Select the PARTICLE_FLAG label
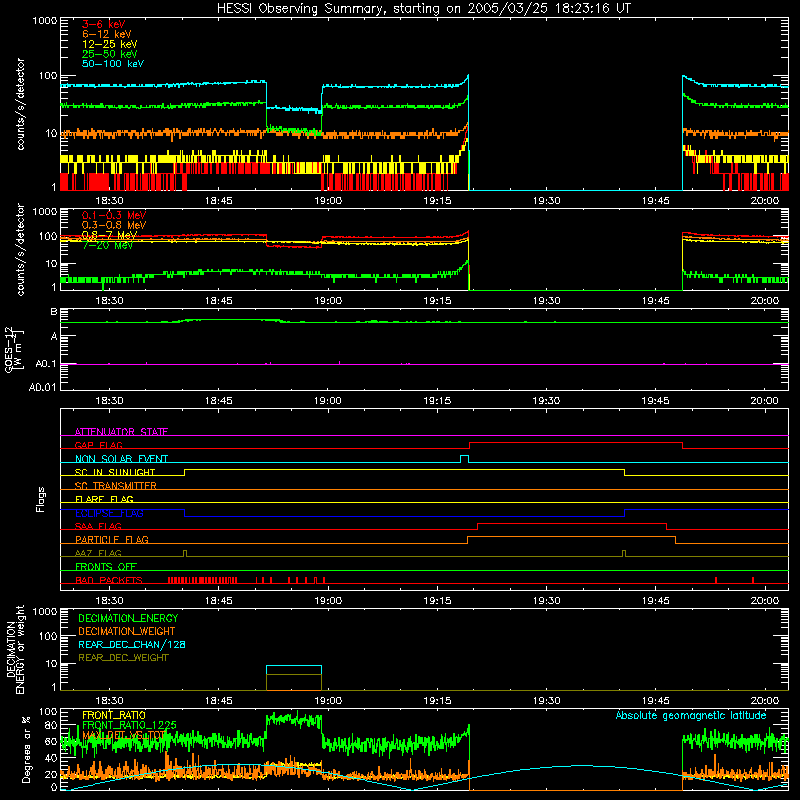 coord(112,539)
